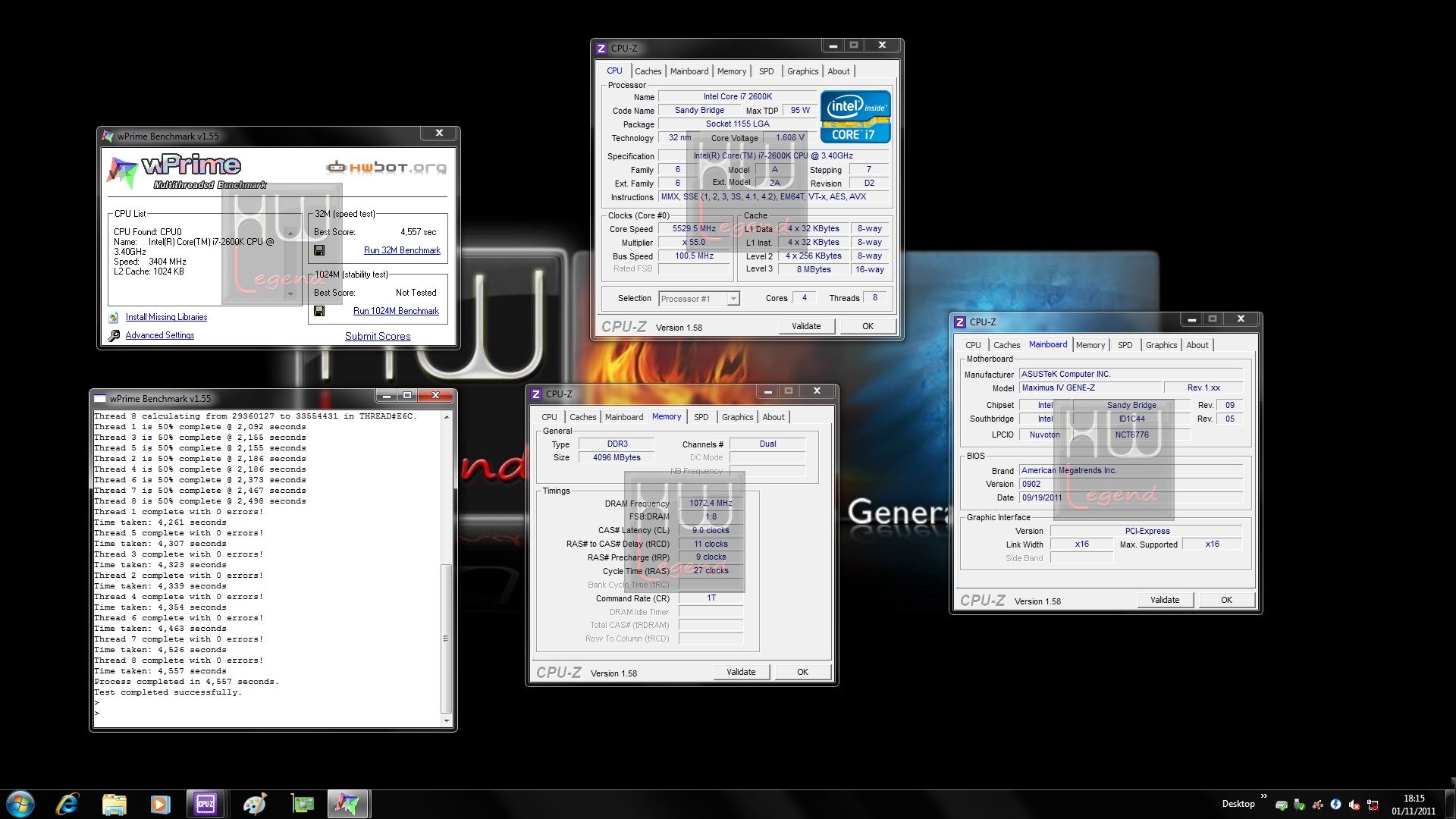Switch to SPD tab in CPU-Z Memory window

(x=701, y=417)
